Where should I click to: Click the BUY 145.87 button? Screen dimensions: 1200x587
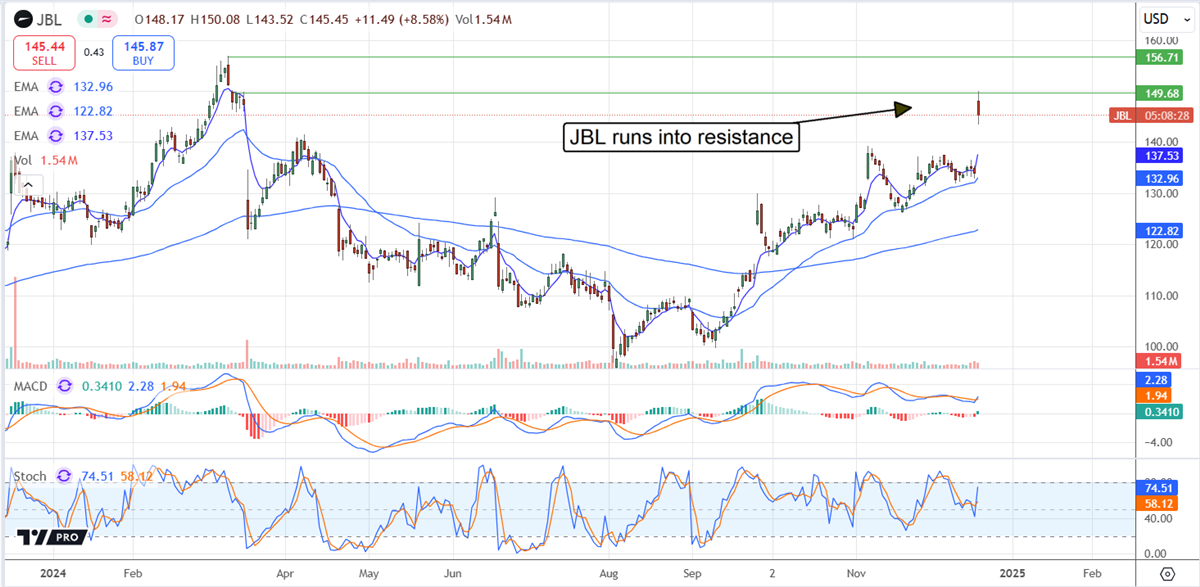point(144,53)
